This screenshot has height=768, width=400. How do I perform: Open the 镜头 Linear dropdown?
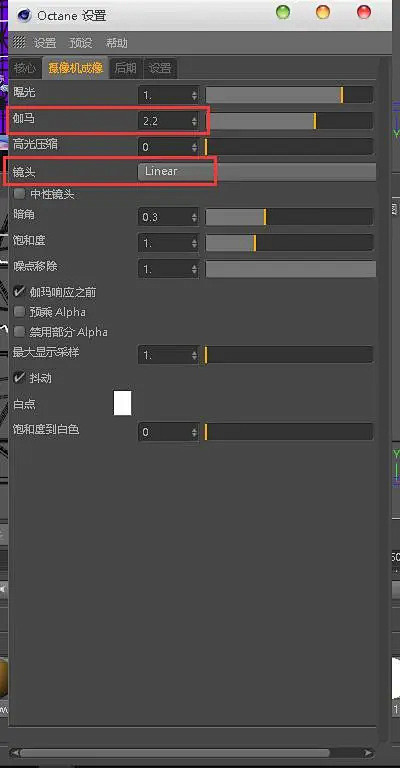tap(257, 172)
